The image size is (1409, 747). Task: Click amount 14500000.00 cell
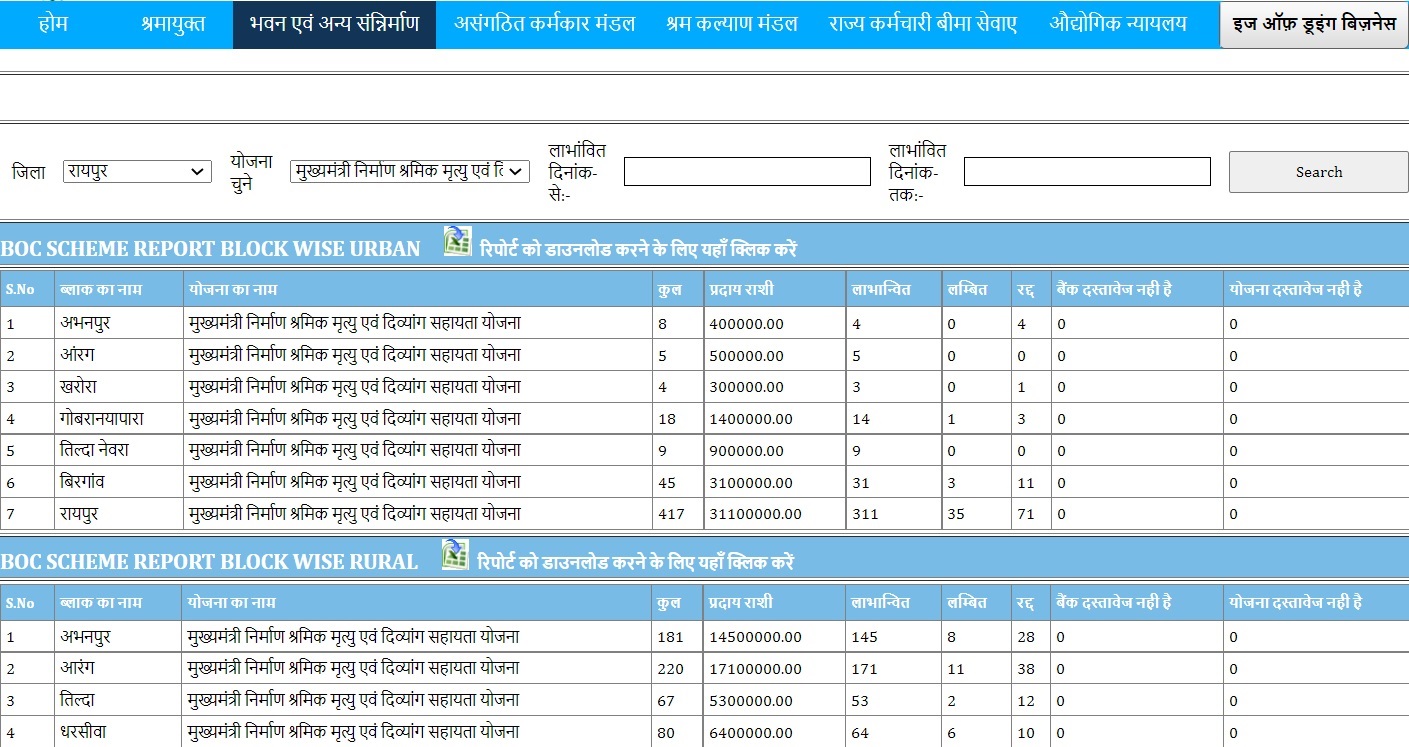775,637
